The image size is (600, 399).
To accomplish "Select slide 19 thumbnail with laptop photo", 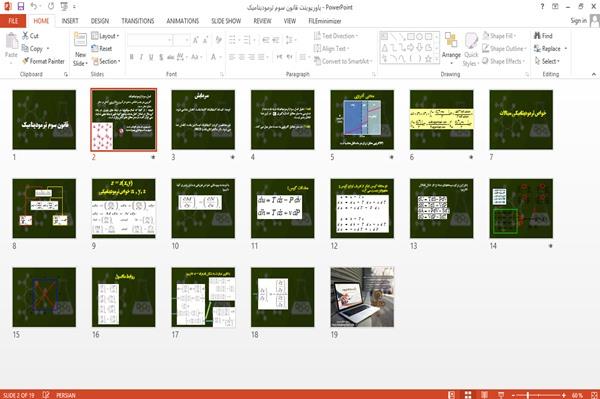I will click(362, 297).
